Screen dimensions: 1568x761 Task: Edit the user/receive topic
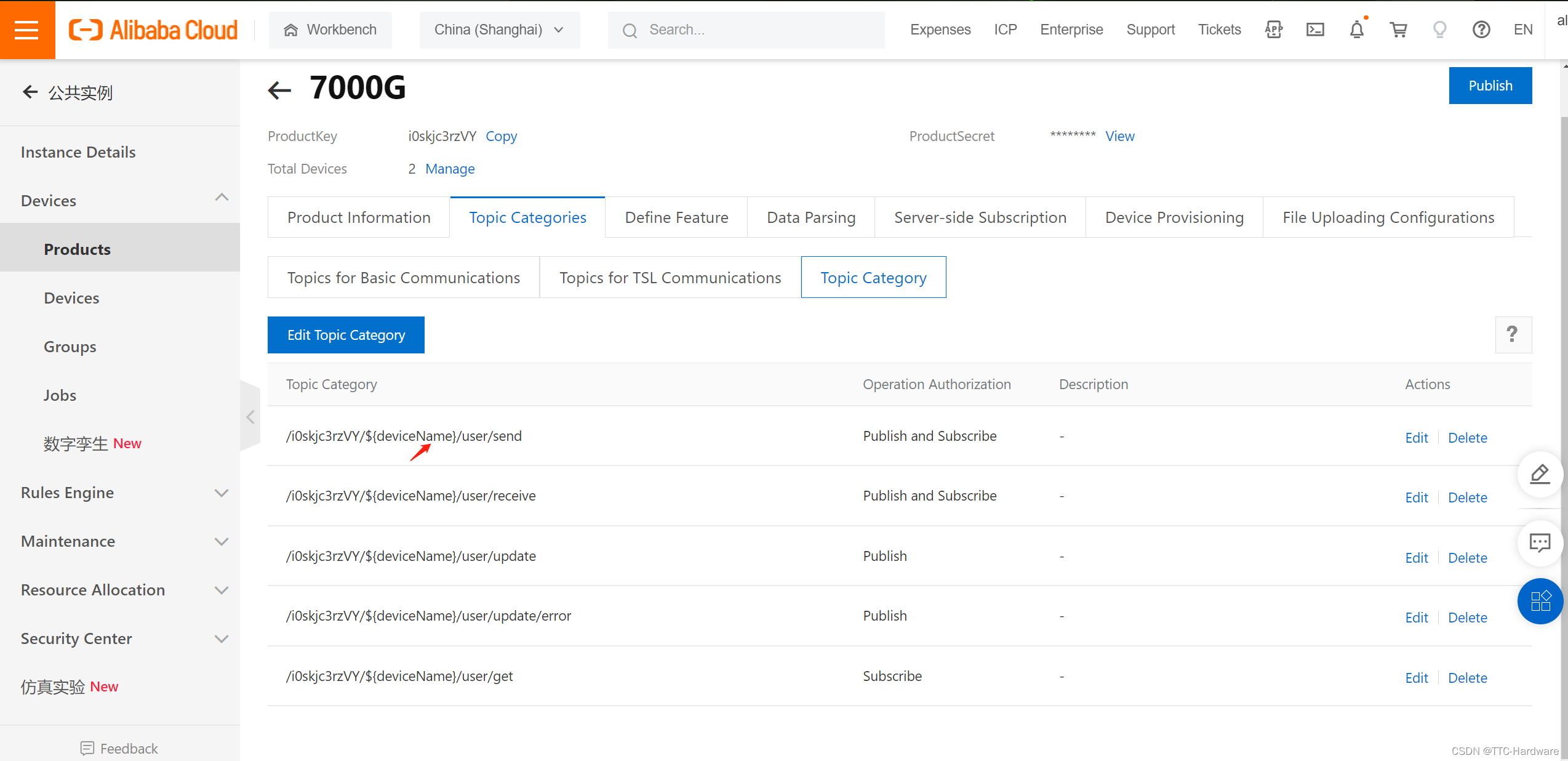[x=1416, y=497]
